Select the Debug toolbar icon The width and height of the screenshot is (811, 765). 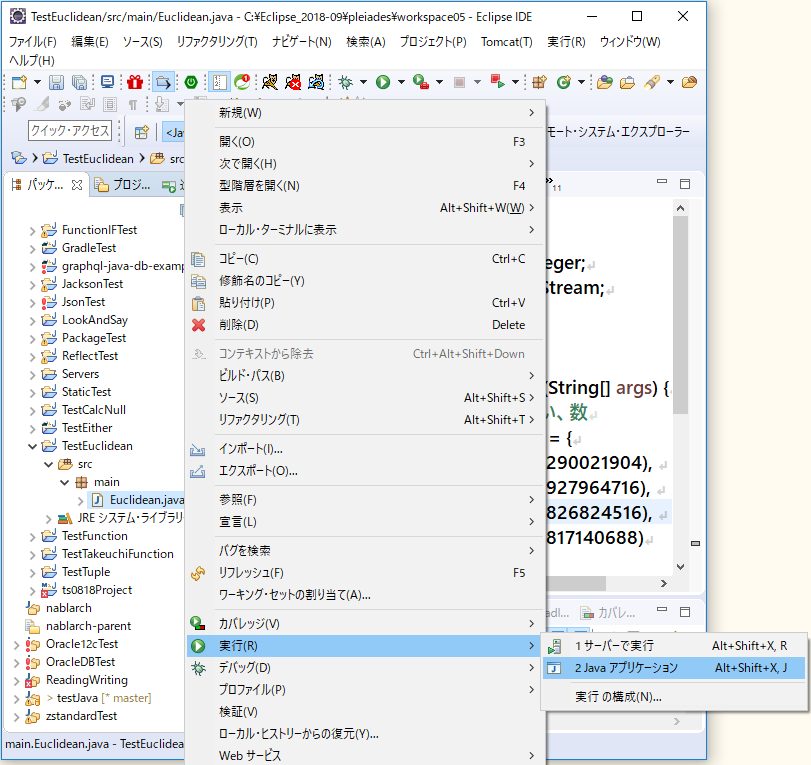click(346, 84)
